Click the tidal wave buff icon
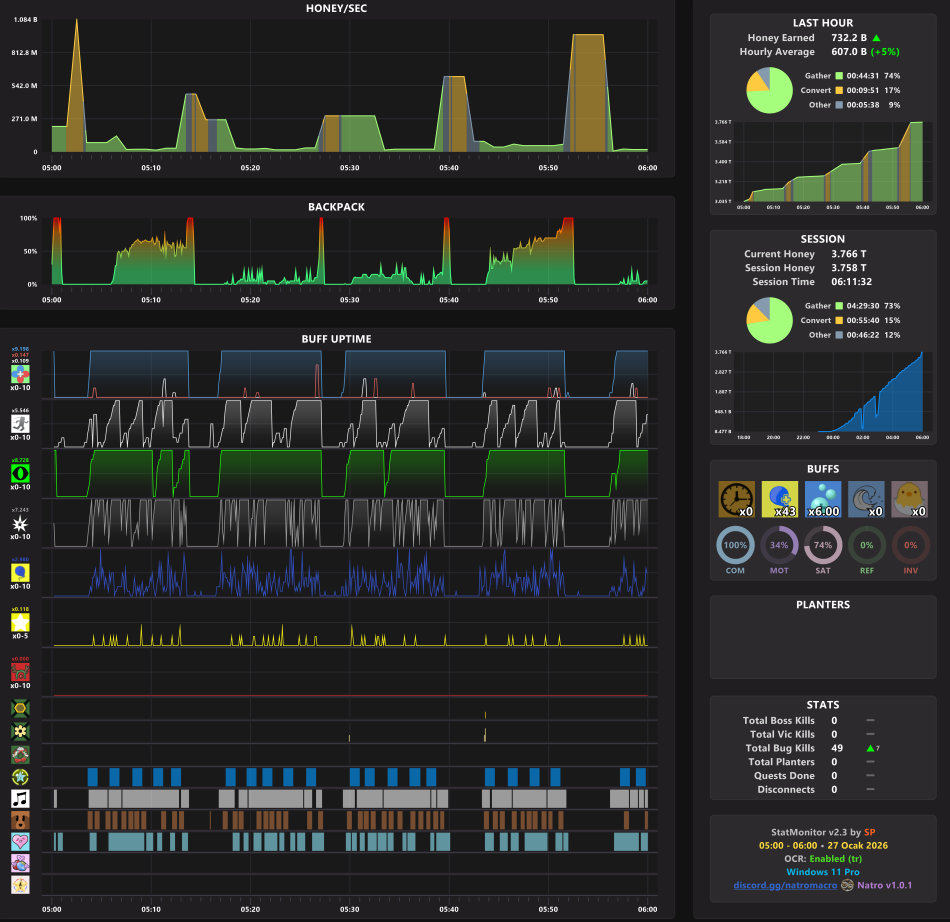 point(866,499)
